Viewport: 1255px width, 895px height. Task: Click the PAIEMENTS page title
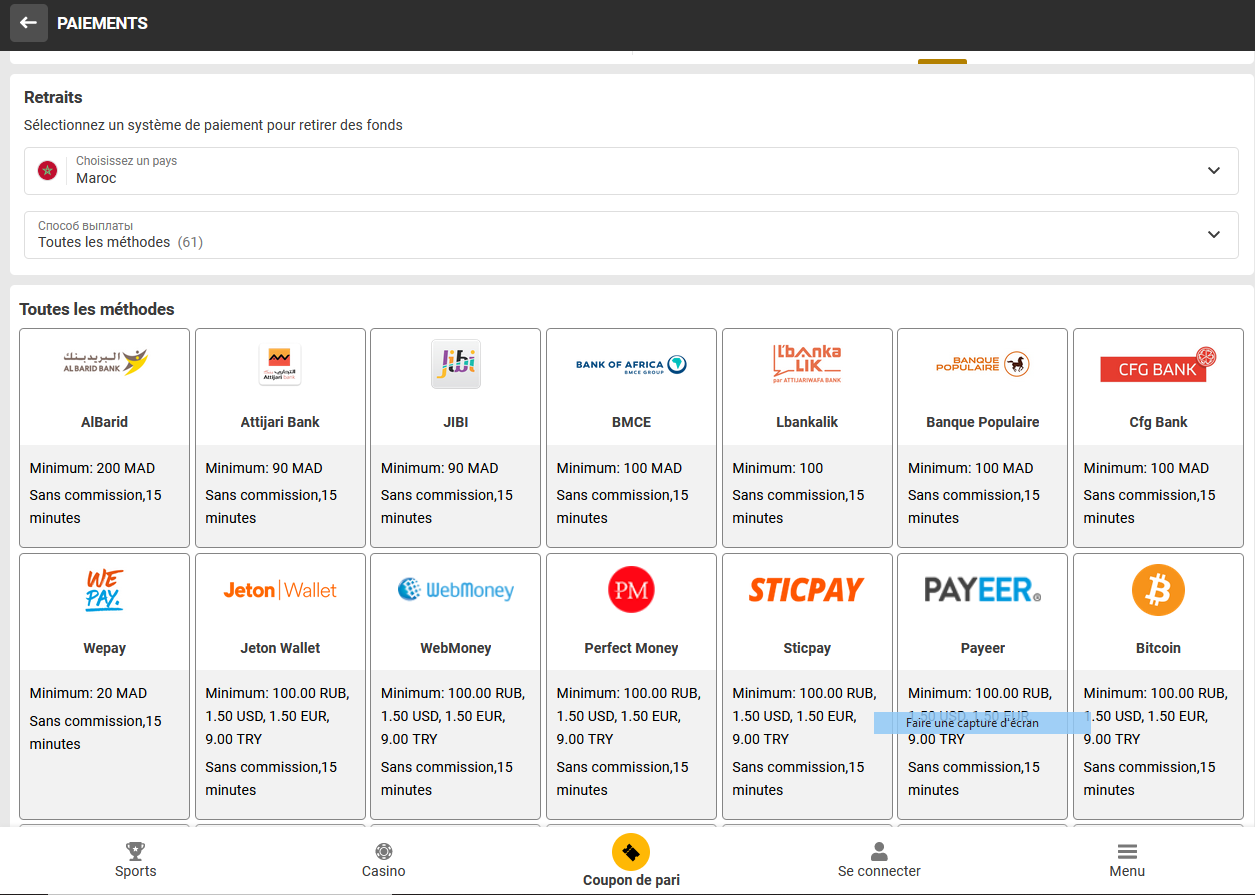click(x=102, y=23)
